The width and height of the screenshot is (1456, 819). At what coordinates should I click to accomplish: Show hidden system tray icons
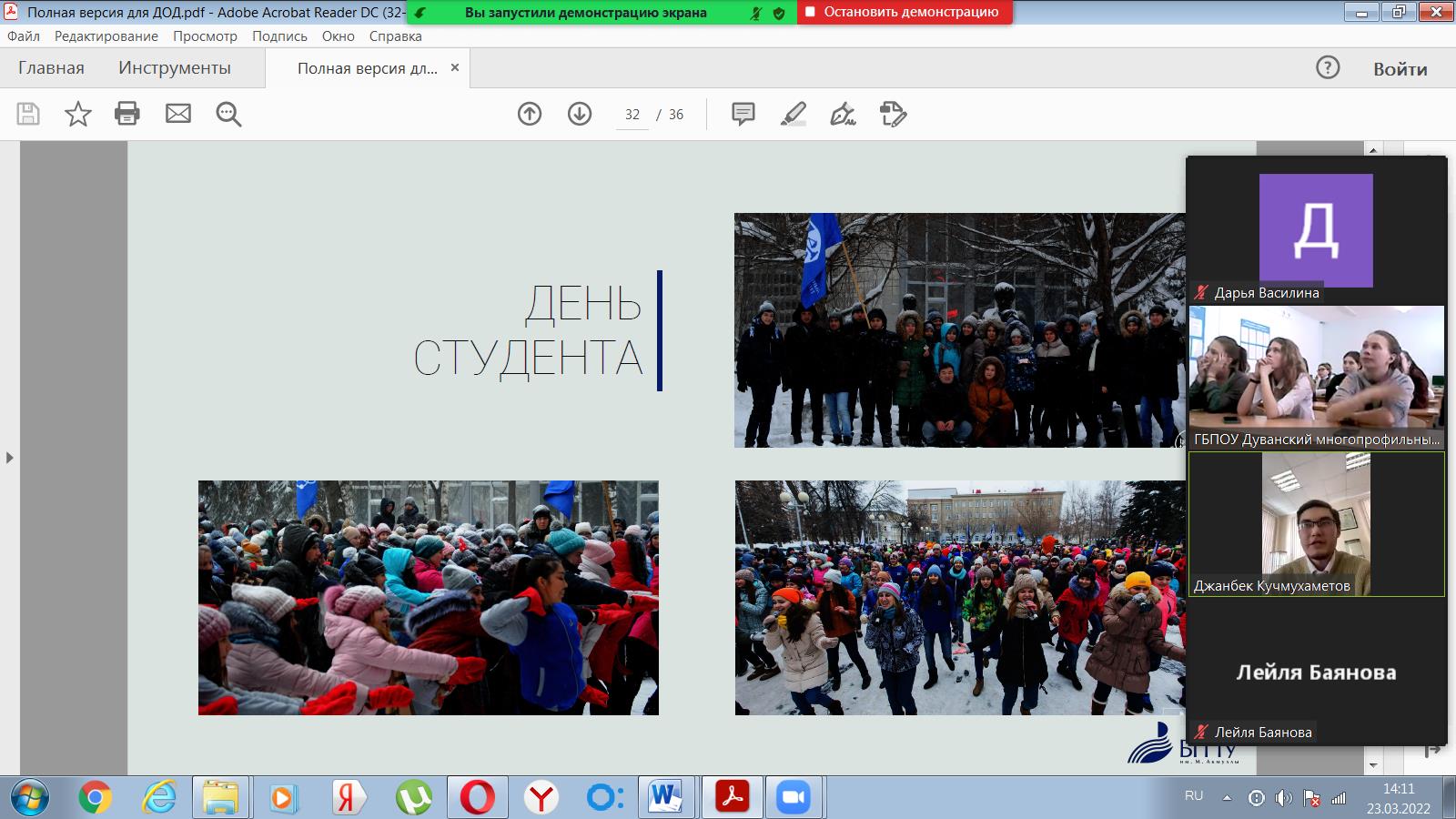point(1227,798)
